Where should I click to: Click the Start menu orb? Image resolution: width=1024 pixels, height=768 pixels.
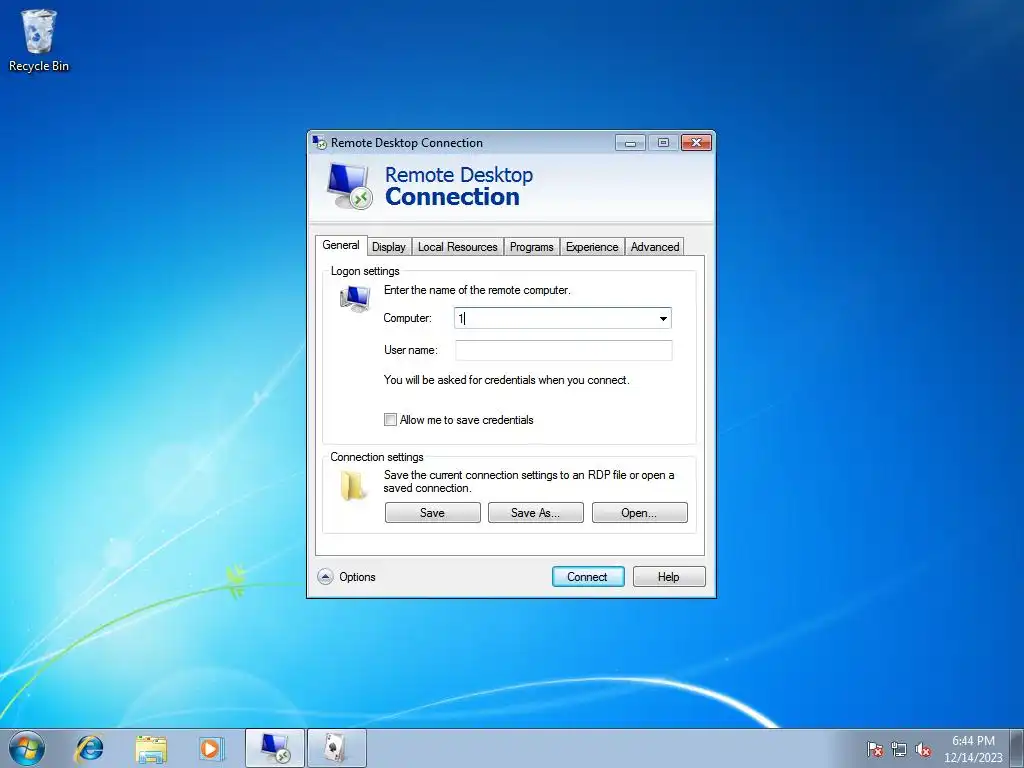[x=27, y=748]
